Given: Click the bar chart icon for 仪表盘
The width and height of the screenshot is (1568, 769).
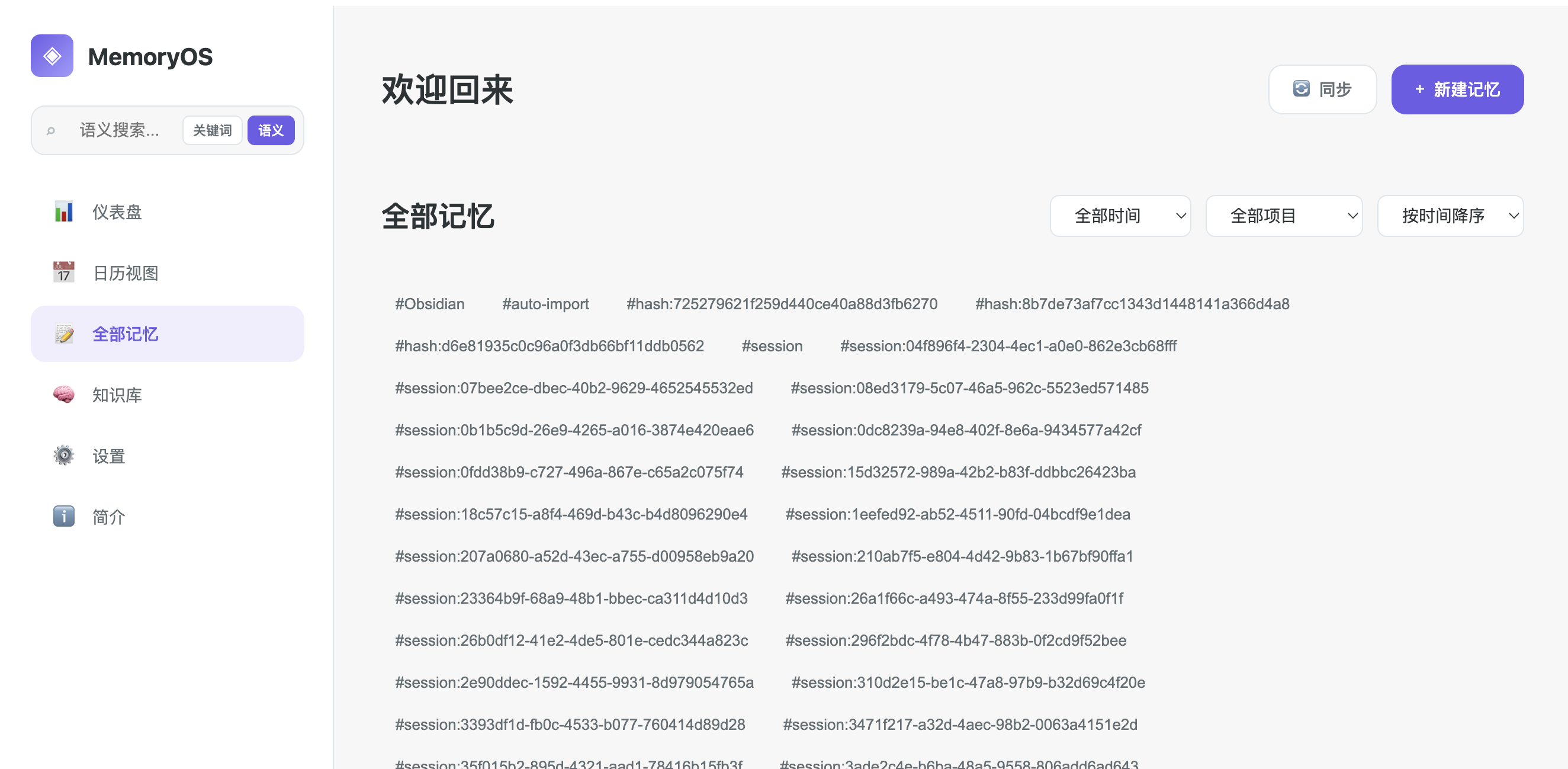Looking at the screenshot, I should coord(63,212).
